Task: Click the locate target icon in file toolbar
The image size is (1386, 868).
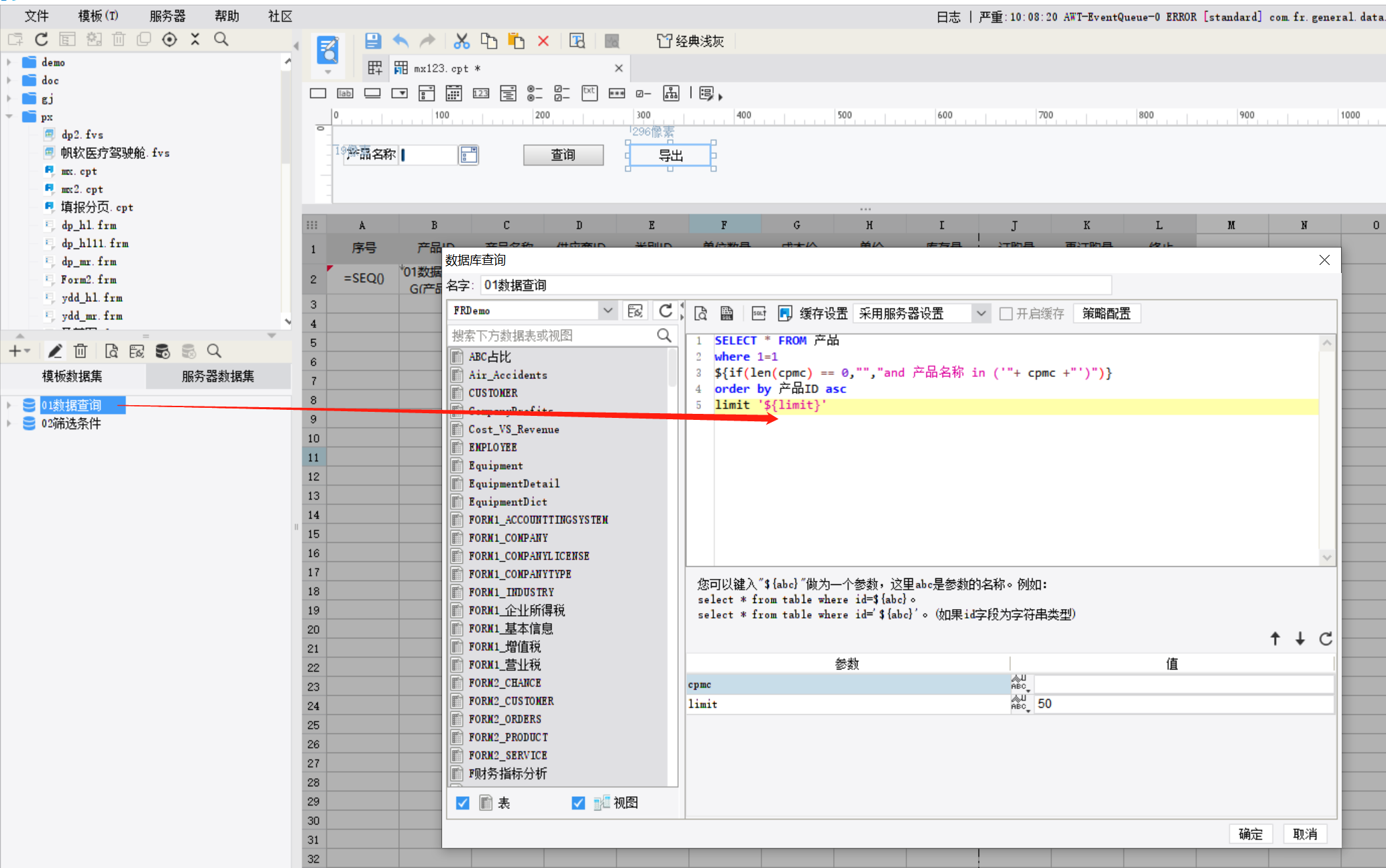Action: pyautogui.click(x=170, y=39)
